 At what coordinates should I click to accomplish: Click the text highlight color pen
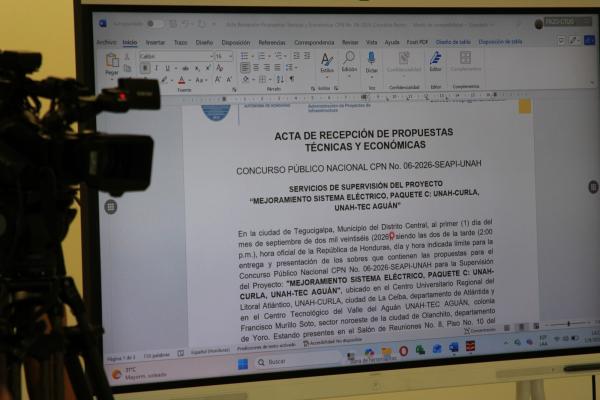coord(165,80)
